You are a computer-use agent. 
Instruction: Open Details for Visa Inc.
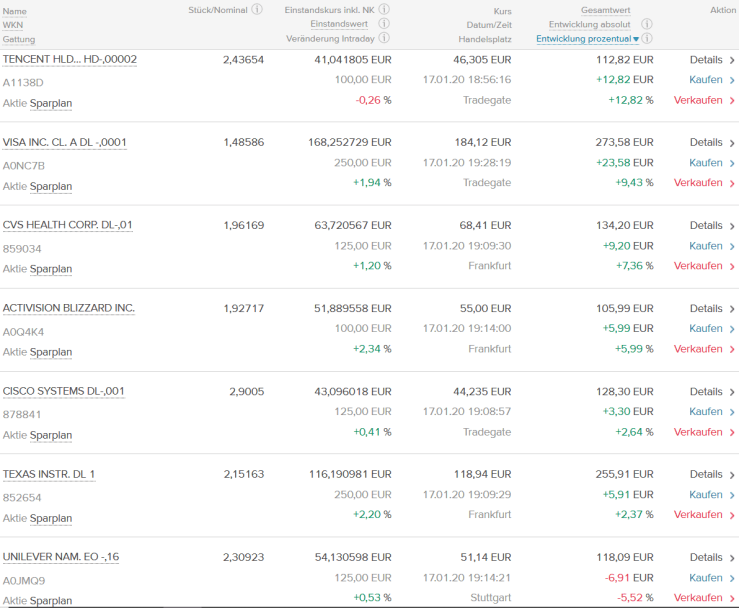(706, 143)
